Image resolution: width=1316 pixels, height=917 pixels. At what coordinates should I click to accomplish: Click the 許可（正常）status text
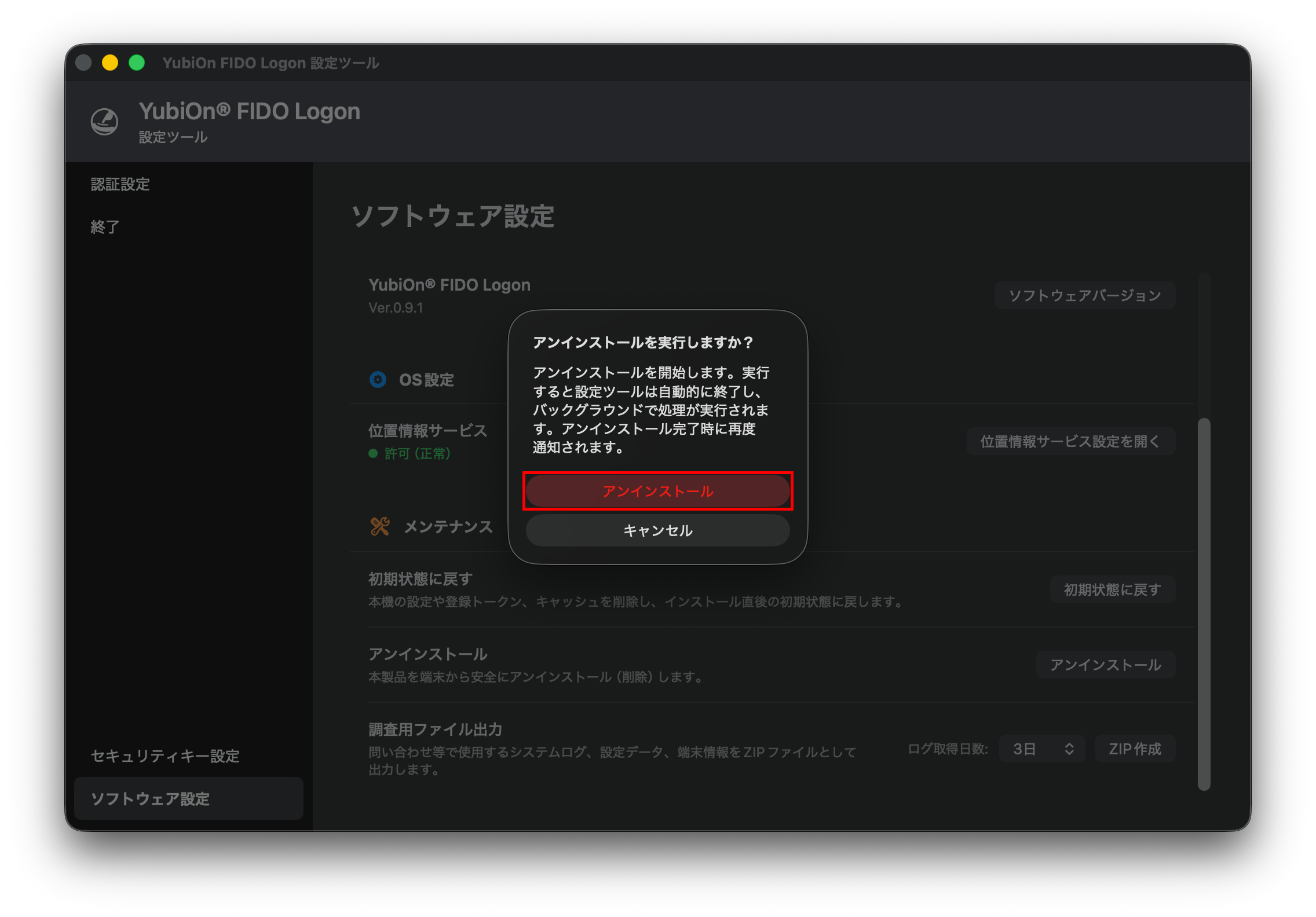[x=417, y=453]
